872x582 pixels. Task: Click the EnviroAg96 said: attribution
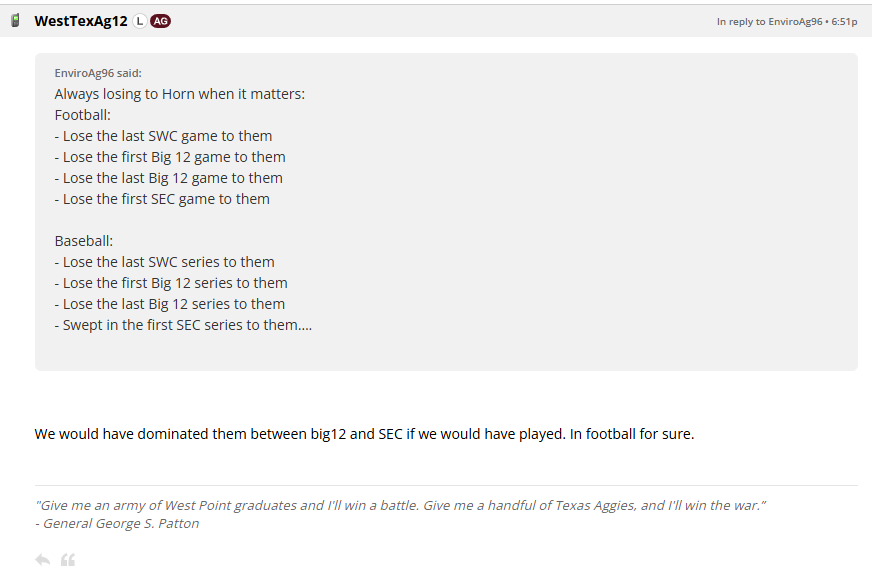tap(98, 73)
